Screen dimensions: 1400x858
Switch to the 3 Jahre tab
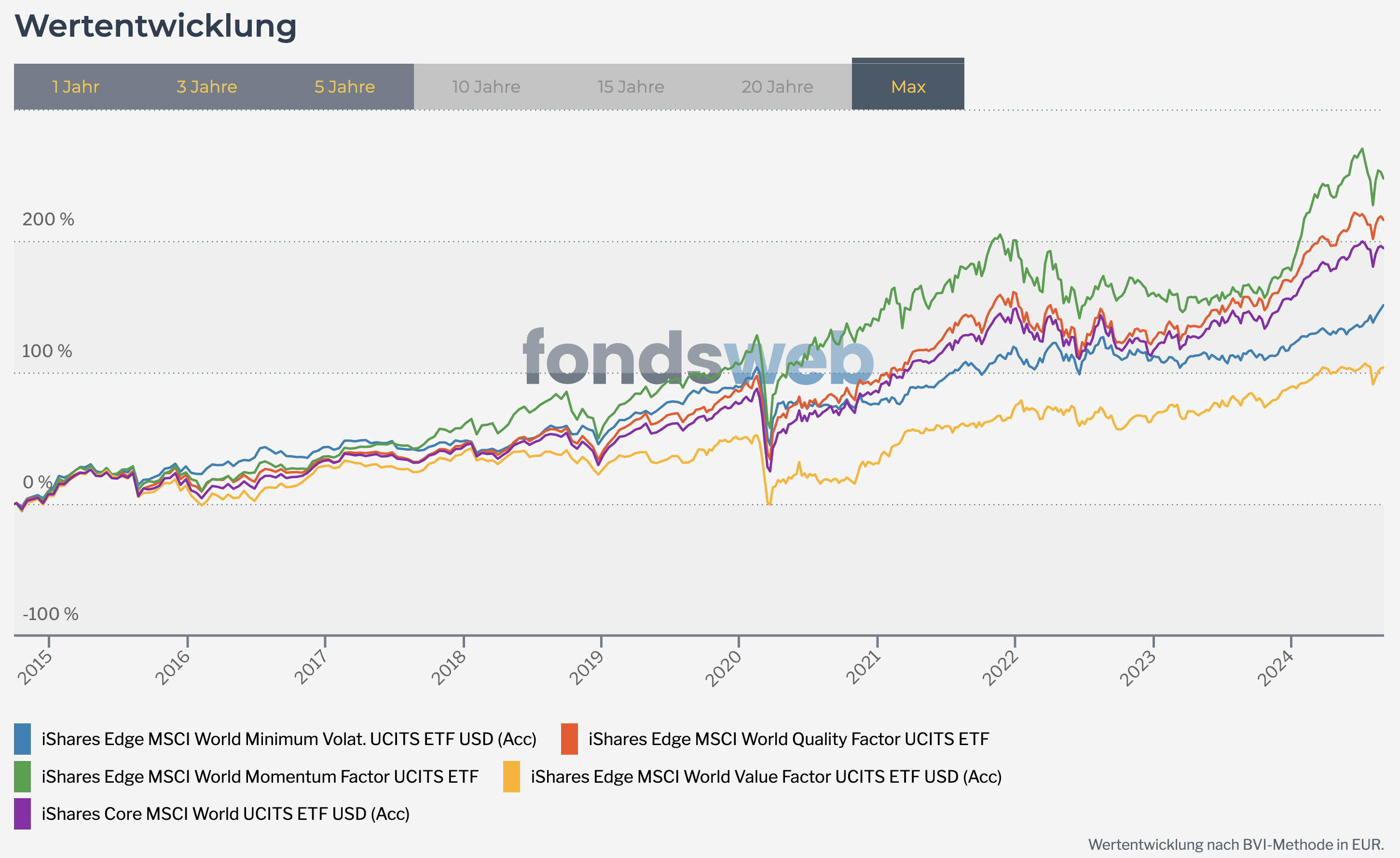coord(207,87)
